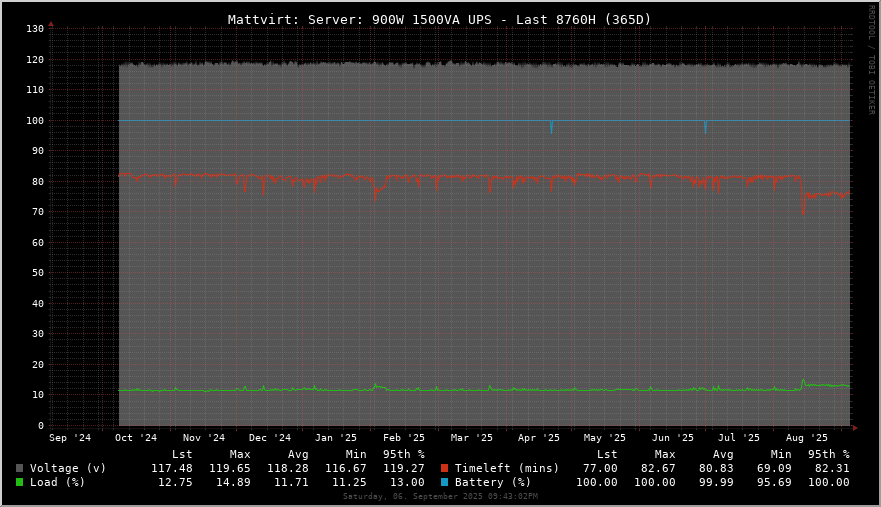Click Timeleft max value 82.67

658,468
